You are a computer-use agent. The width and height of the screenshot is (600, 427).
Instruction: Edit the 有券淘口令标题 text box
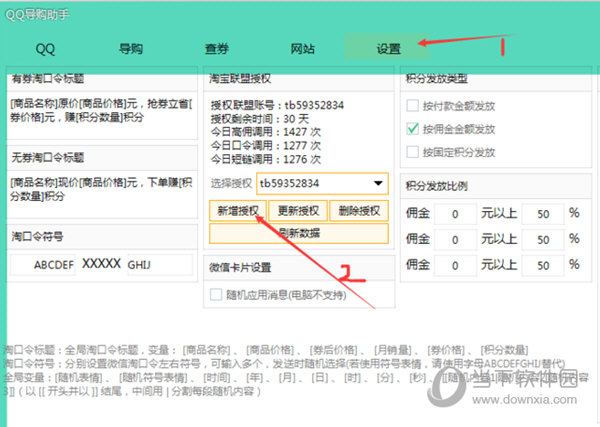(x=102, y=115)
